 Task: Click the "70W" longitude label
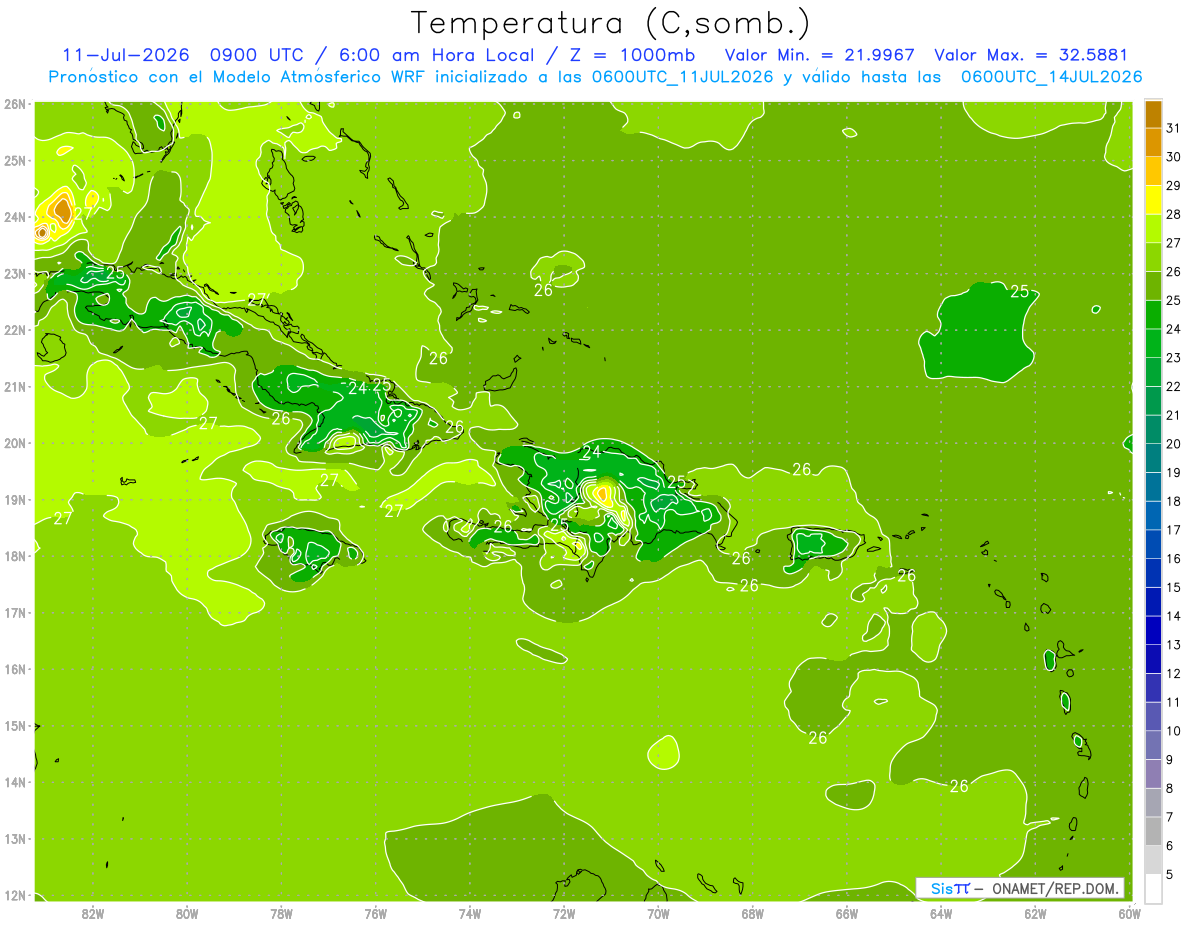pyautogui.click(x=658, y=913)
